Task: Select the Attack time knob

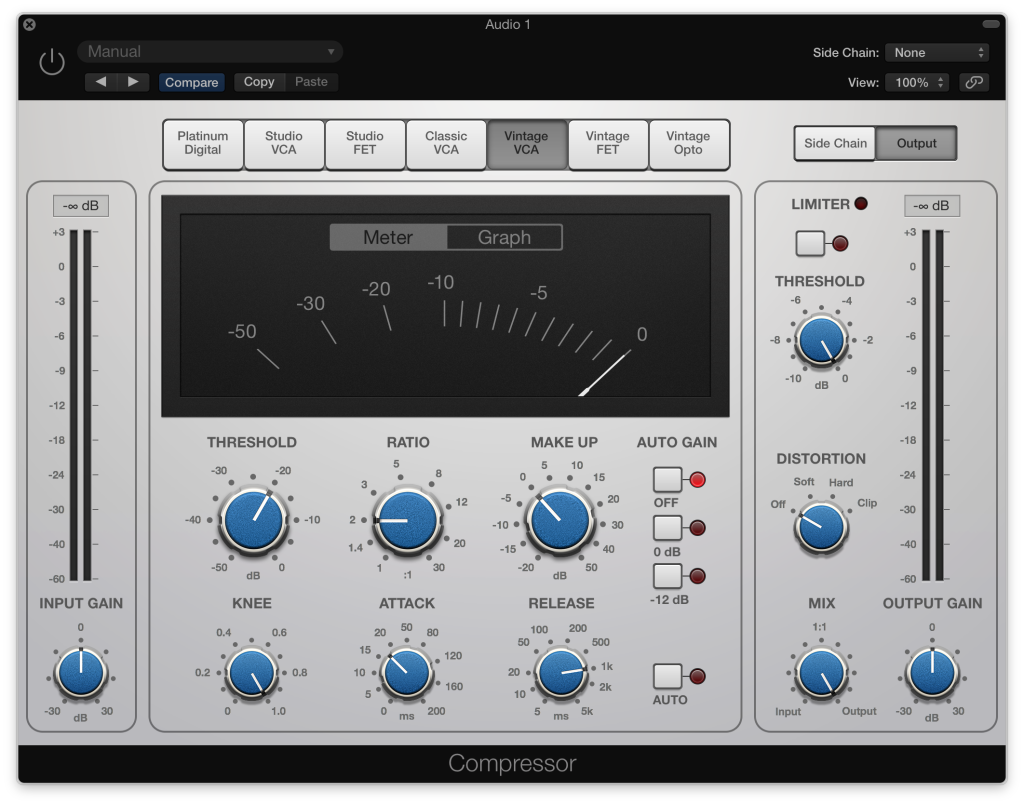Action: click(406, 674)
